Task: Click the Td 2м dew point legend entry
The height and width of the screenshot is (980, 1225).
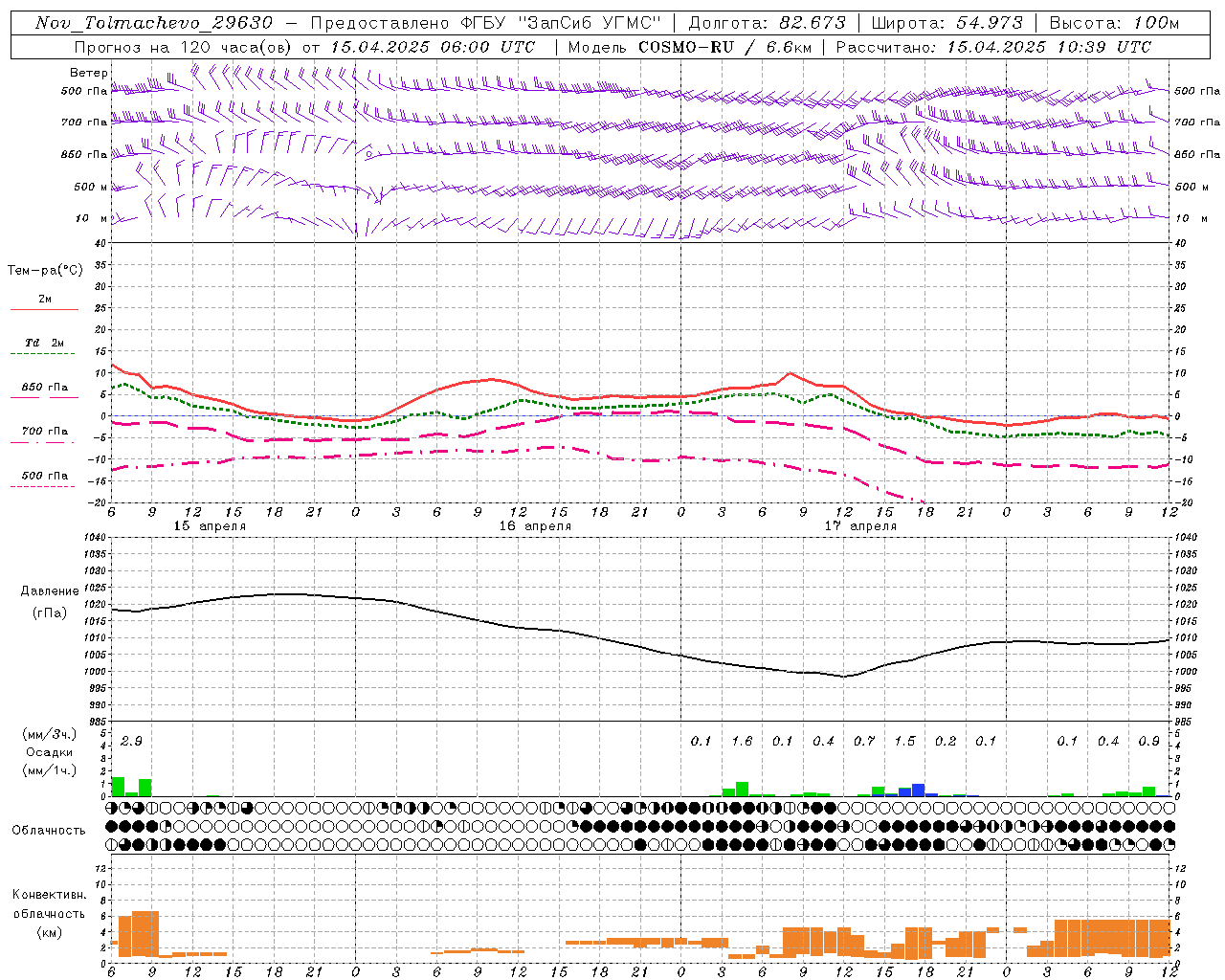Action: pyautogui.click(x=45, y=343)
